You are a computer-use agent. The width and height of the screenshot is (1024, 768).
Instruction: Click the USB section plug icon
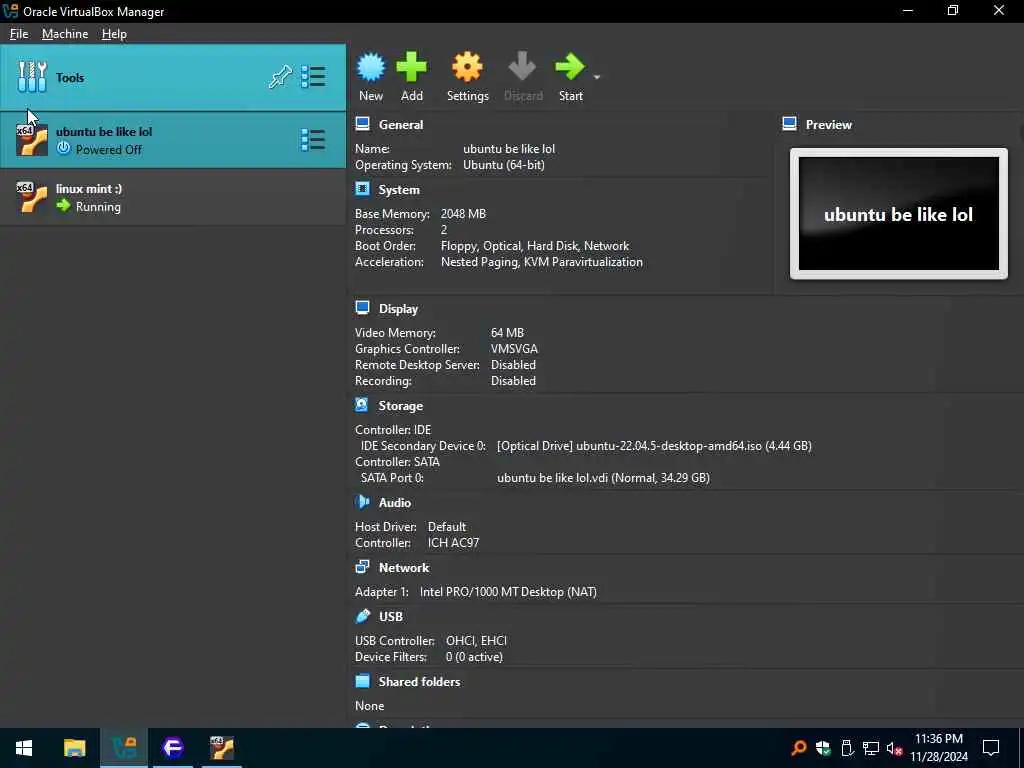(x=362, y=616)
